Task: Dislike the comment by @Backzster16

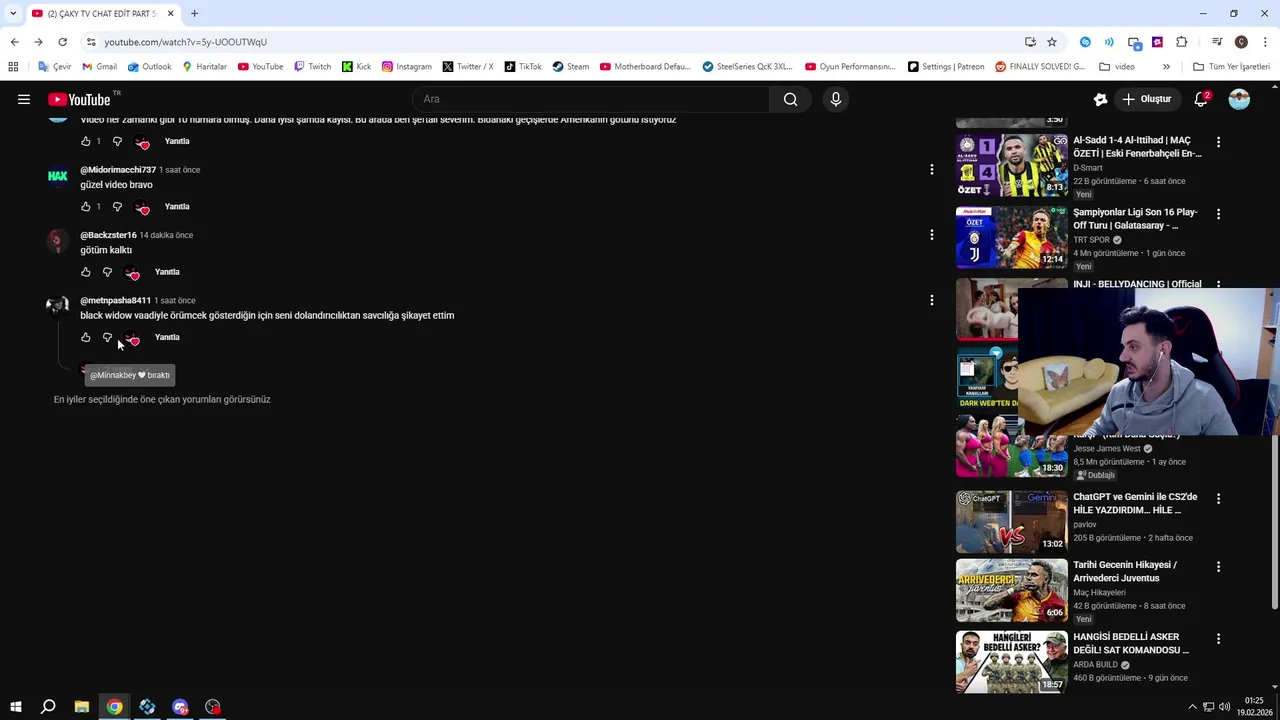Action: pyautogui.click(x=107, y=272)
